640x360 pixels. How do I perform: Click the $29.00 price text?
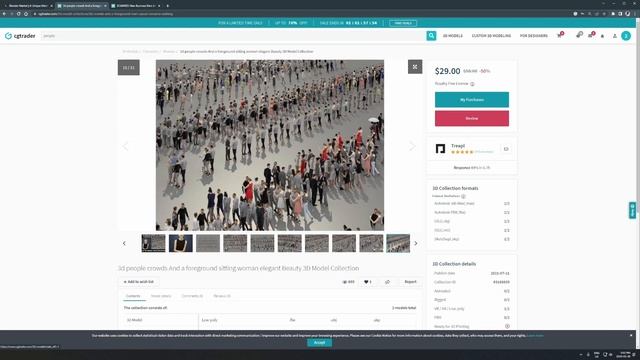point(447,71)
